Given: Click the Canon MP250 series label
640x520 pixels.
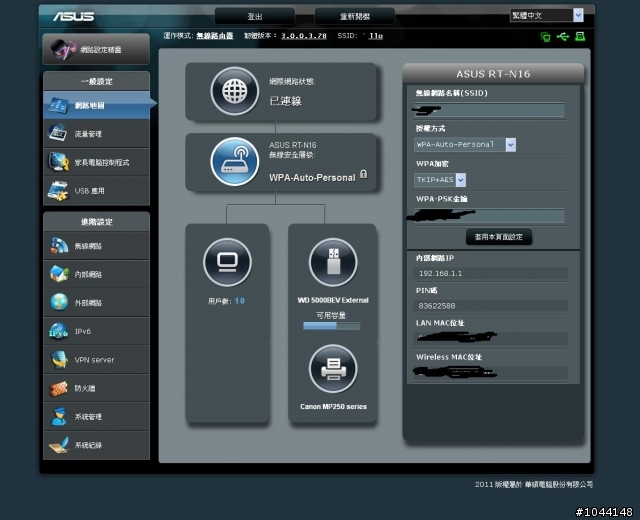Looking at the screenshot, I should (333, 407).
